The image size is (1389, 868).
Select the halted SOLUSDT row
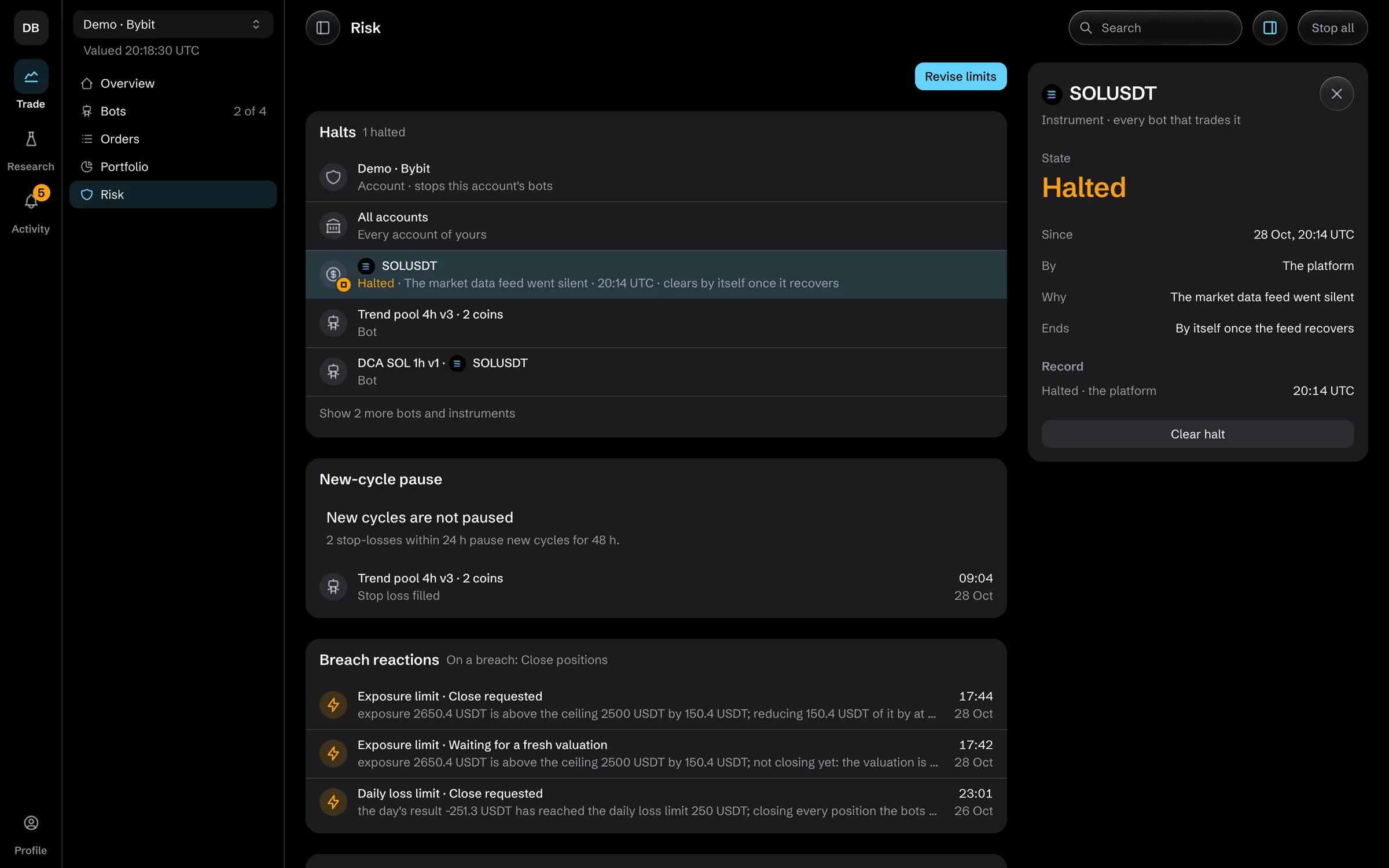pyautogui.click(x=656, y=274)
